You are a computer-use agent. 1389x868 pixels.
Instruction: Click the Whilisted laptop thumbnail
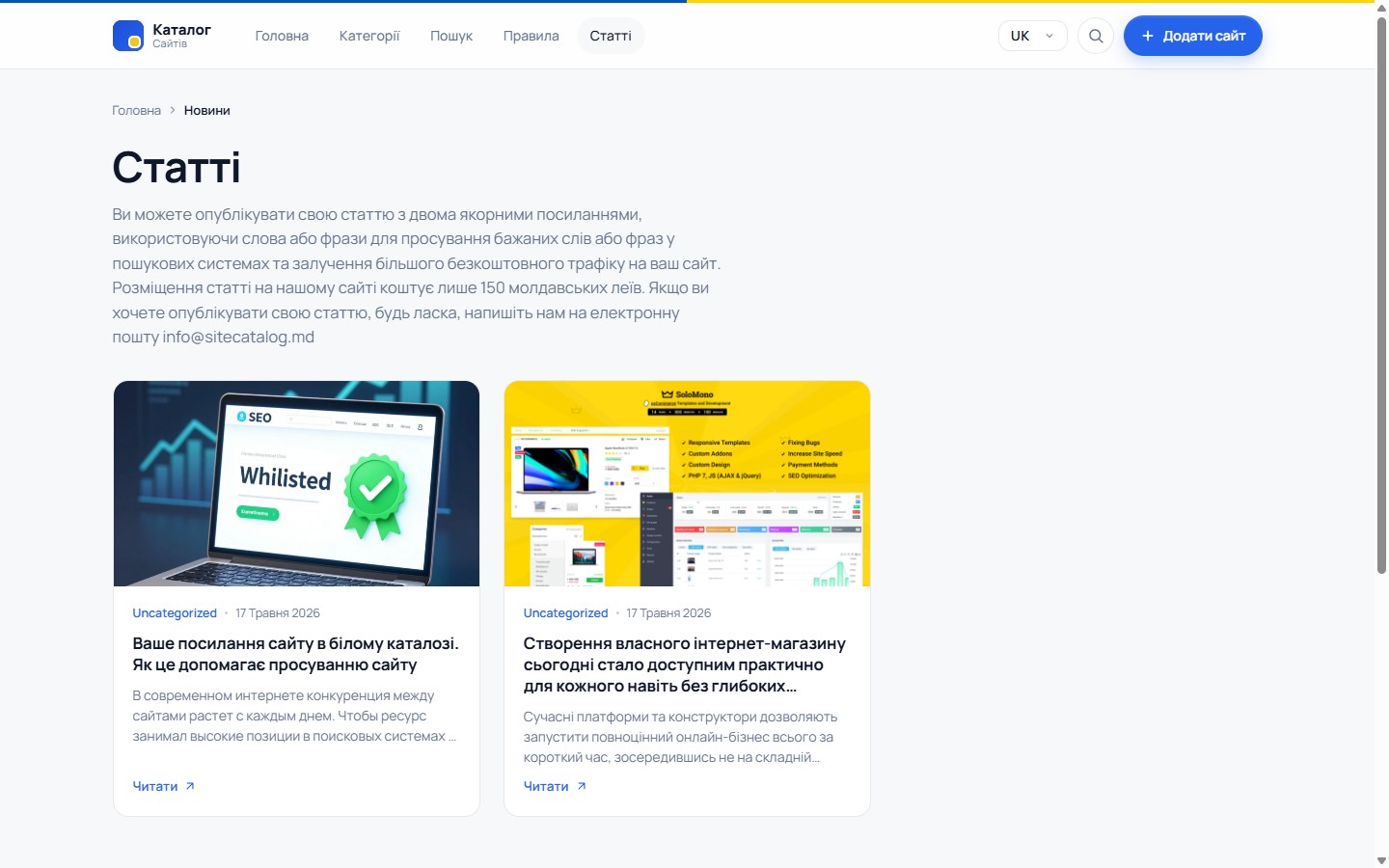(x=296, y=483)
